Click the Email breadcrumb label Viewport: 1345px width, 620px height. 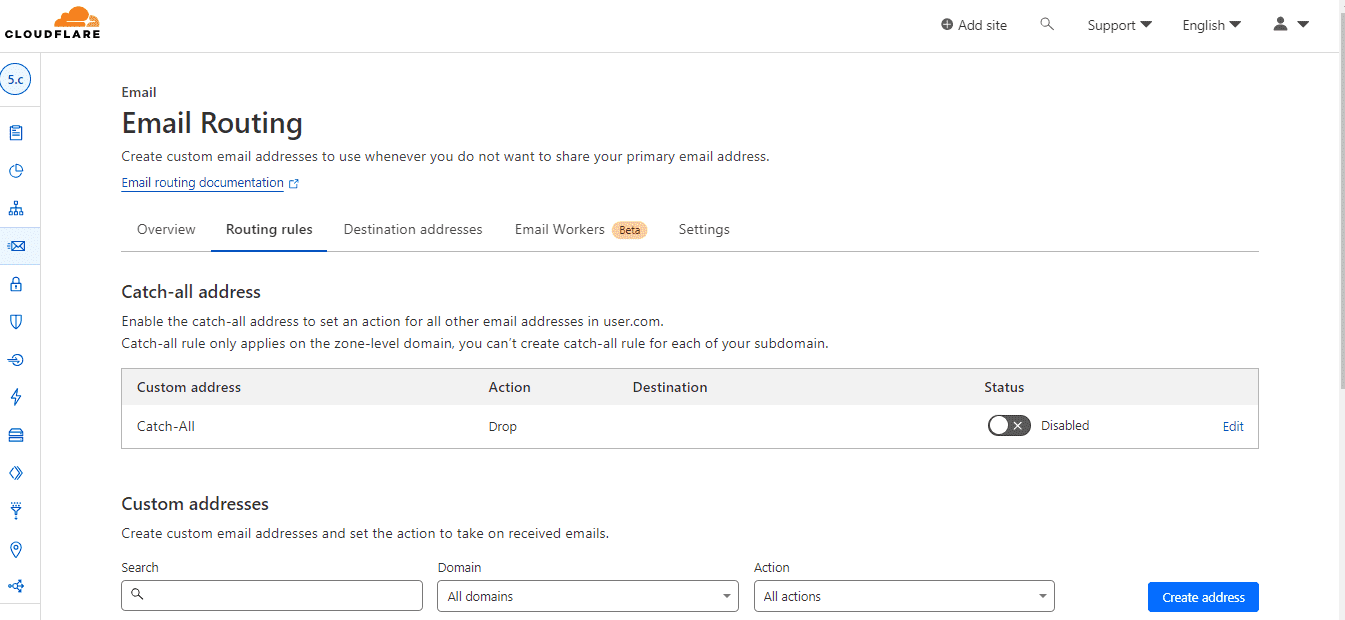pyautogui.click(x=139, y=92)
